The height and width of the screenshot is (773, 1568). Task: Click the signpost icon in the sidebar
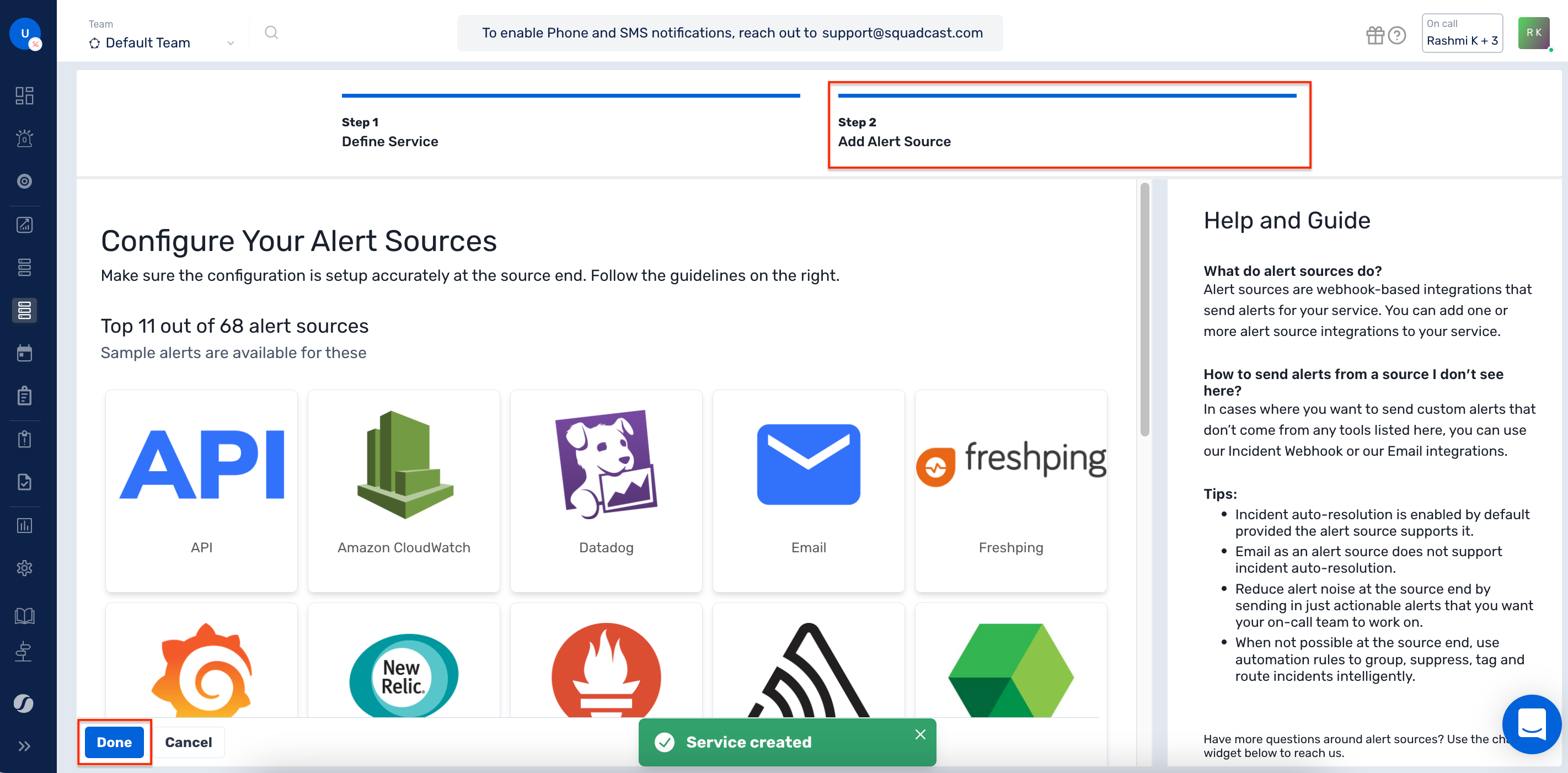point(24,651)
